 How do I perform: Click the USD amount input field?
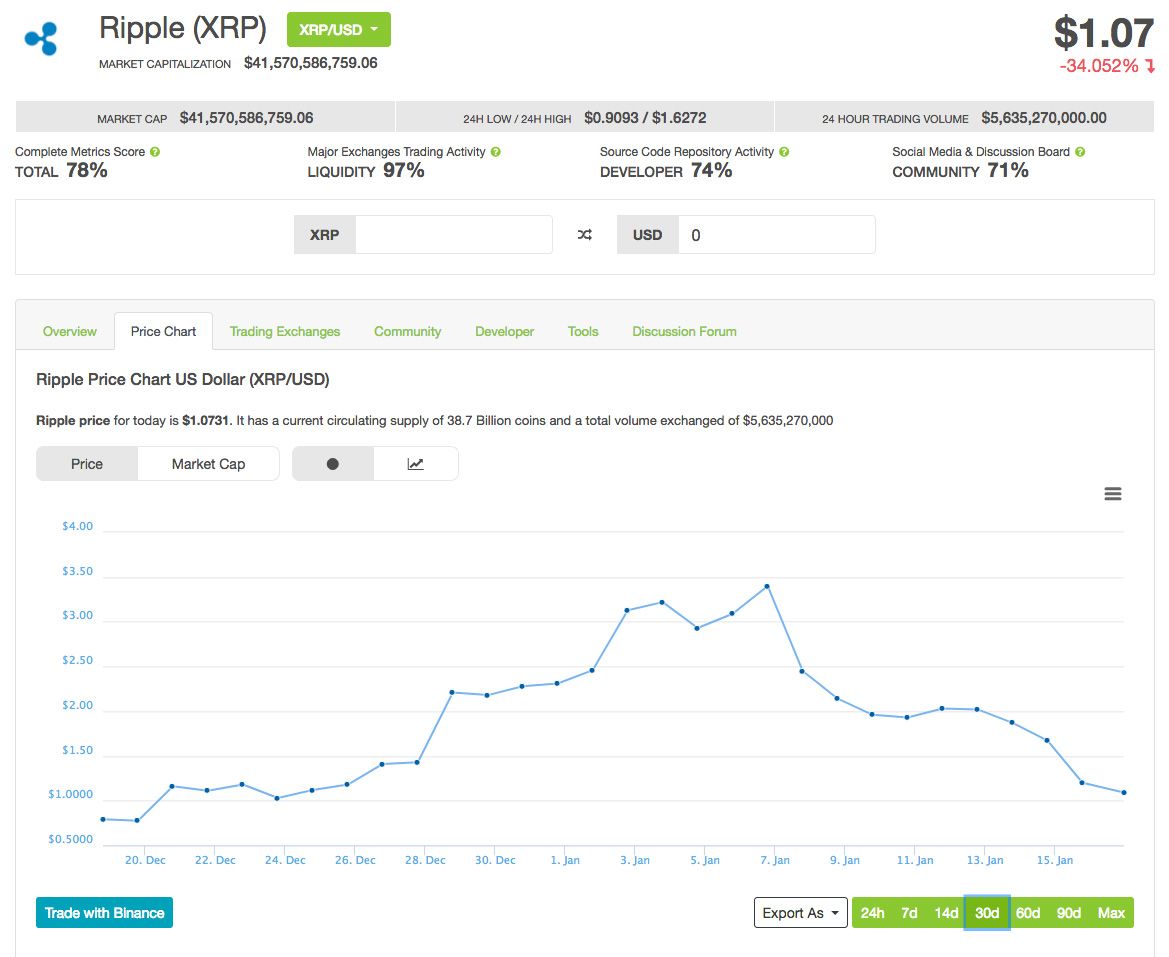[x=777, y=235]
